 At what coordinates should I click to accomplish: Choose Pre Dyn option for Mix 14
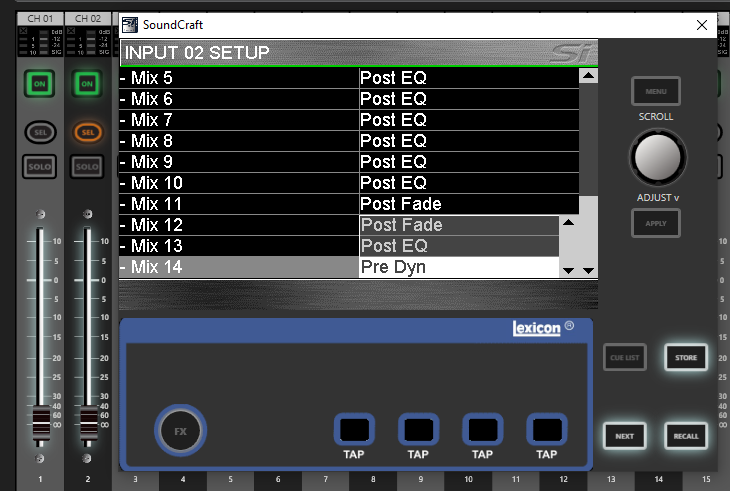[459, 267]
